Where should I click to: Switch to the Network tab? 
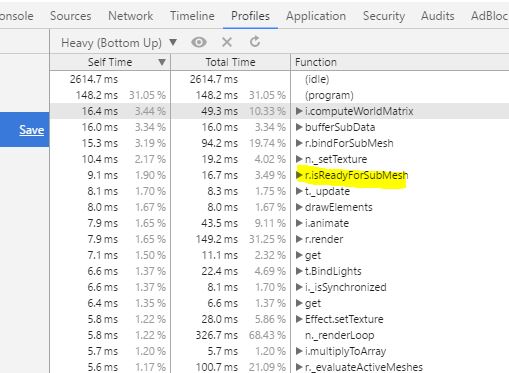[x=131, y=16]
